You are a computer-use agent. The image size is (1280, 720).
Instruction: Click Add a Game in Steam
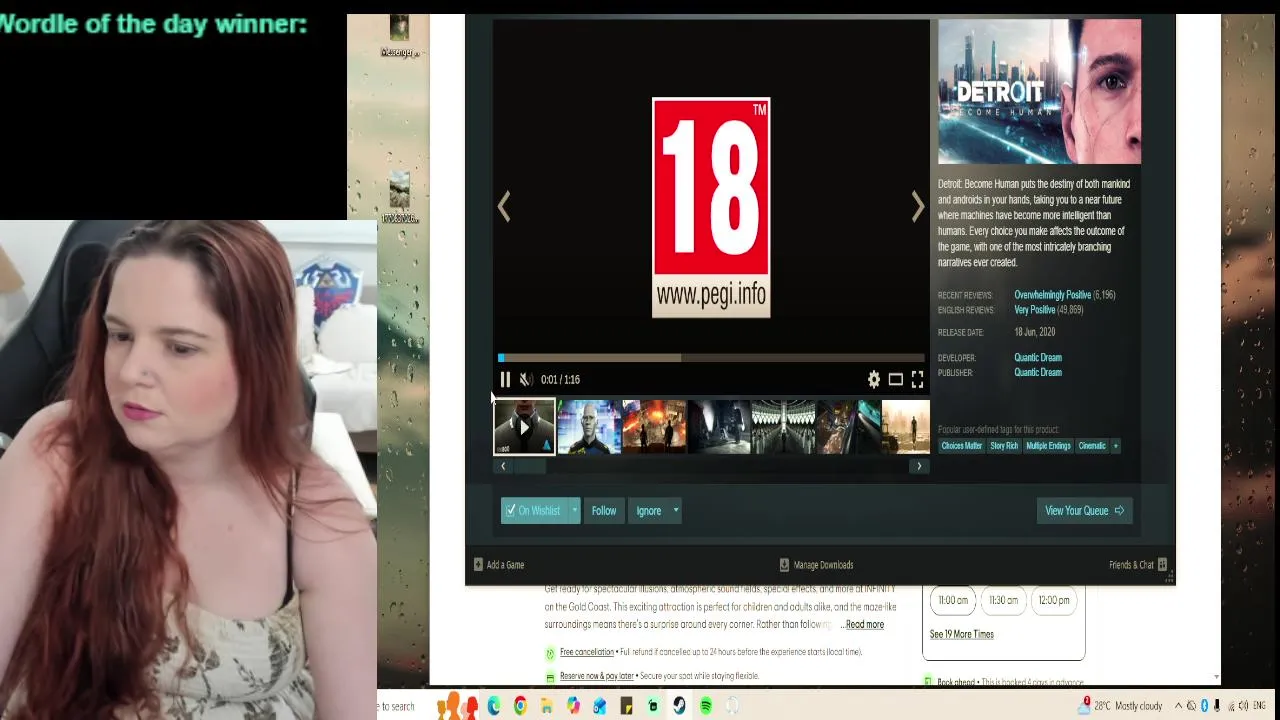(499, 565)
